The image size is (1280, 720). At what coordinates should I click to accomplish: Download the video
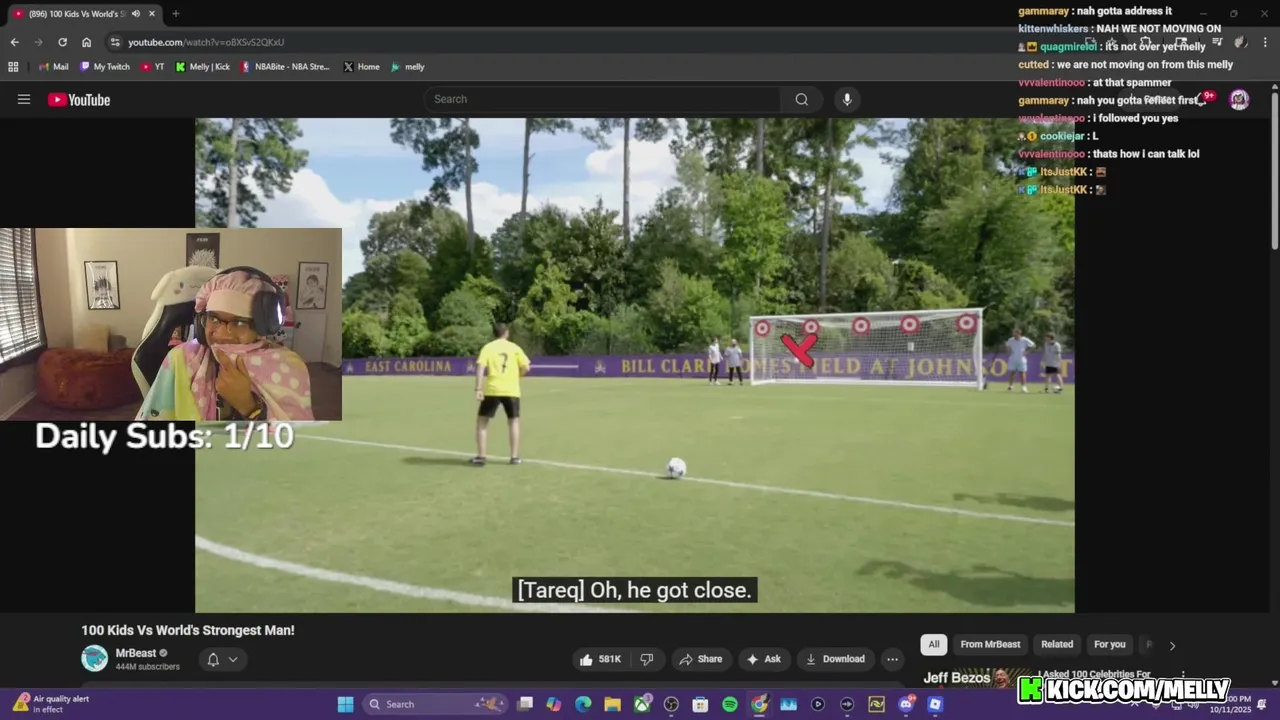835,659
